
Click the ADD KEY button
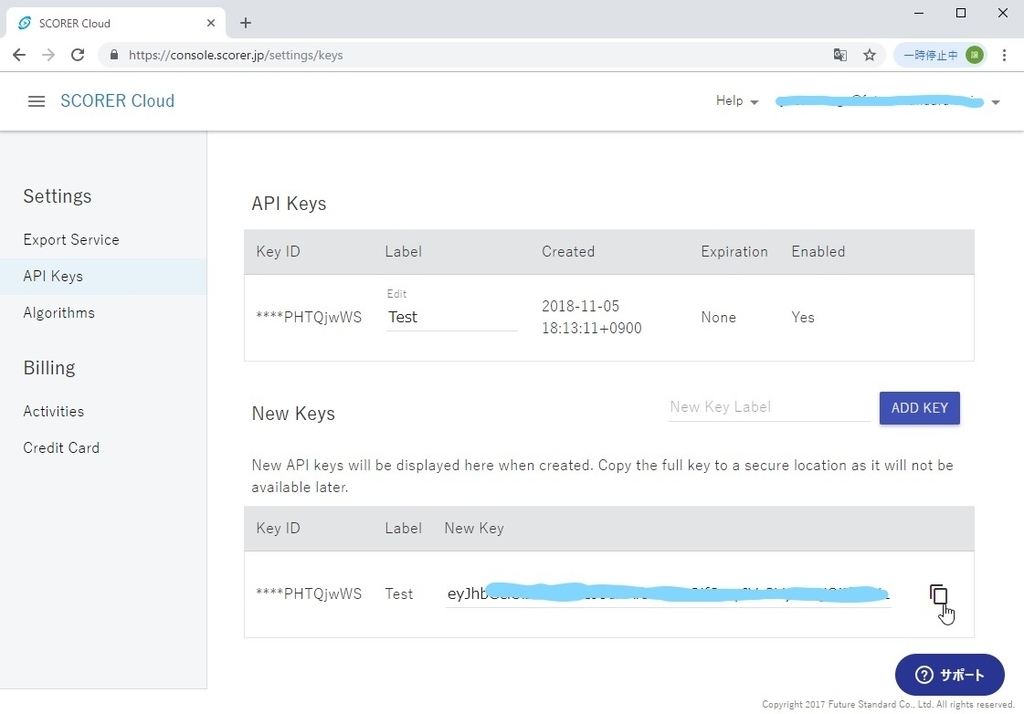pyautogui.click(x=920, y=408)
